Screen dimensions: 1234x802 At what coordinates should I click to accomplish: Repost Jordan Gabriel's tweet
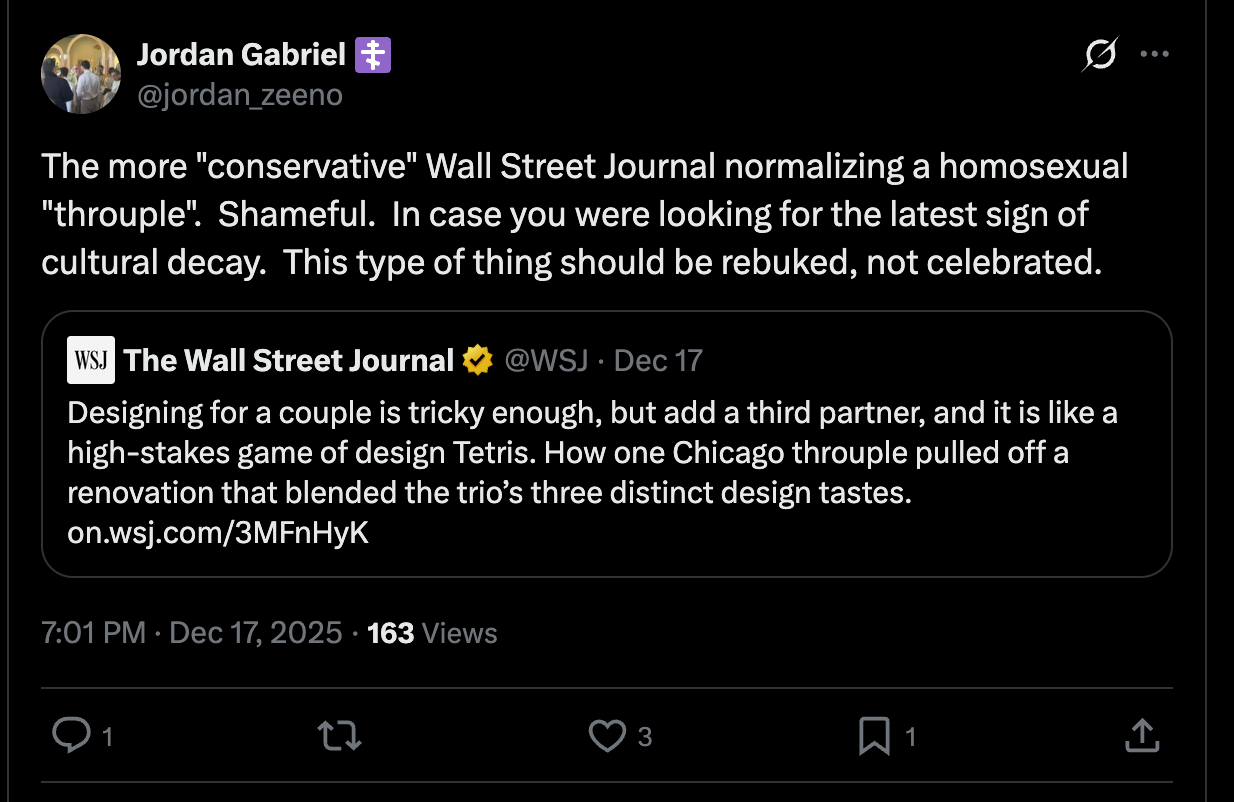coord(338,735)
